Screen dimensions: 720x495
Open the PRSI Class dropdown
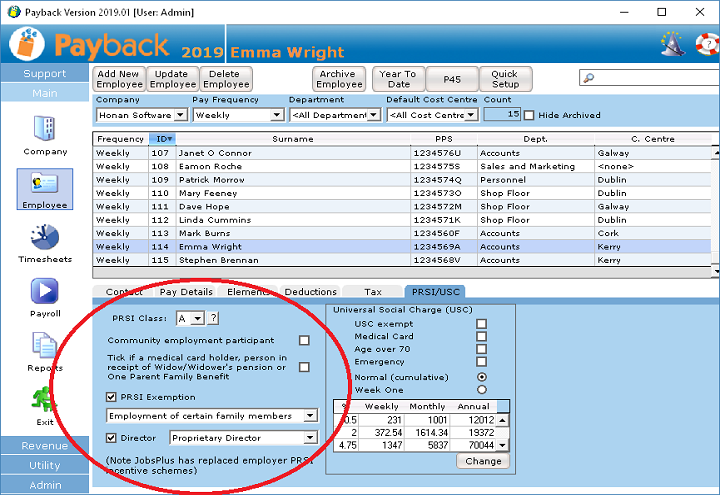[x=197, y=318]
